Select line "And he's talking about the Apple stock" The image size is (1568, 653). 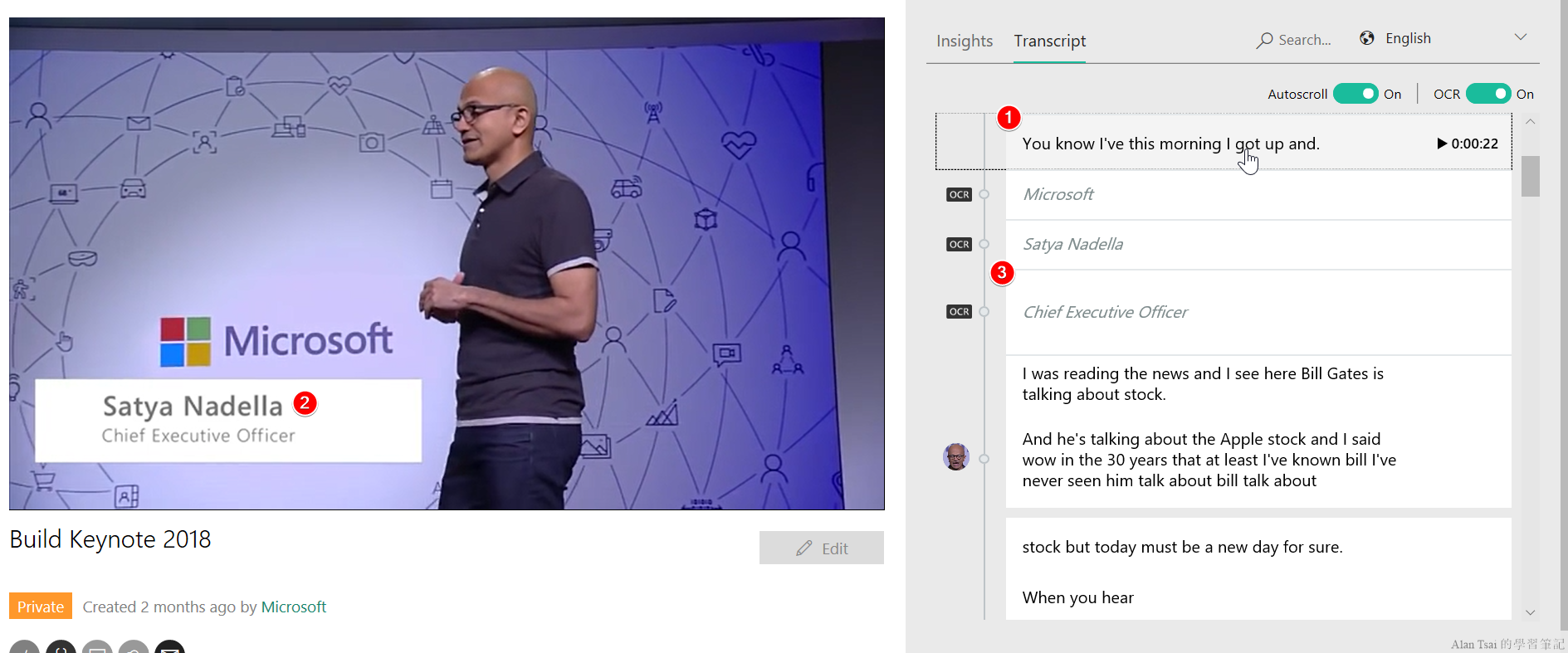[1209, 460]
